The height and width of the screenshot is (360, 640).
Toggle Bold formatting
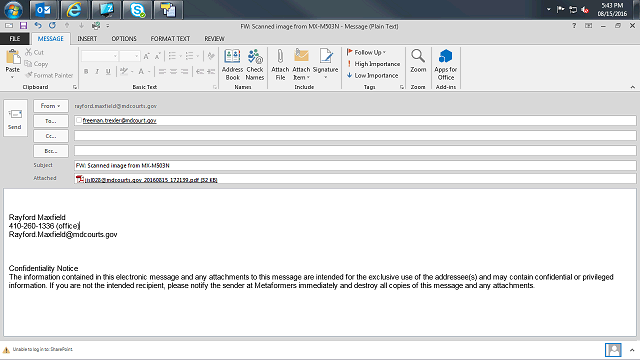[x=86, y=71]
